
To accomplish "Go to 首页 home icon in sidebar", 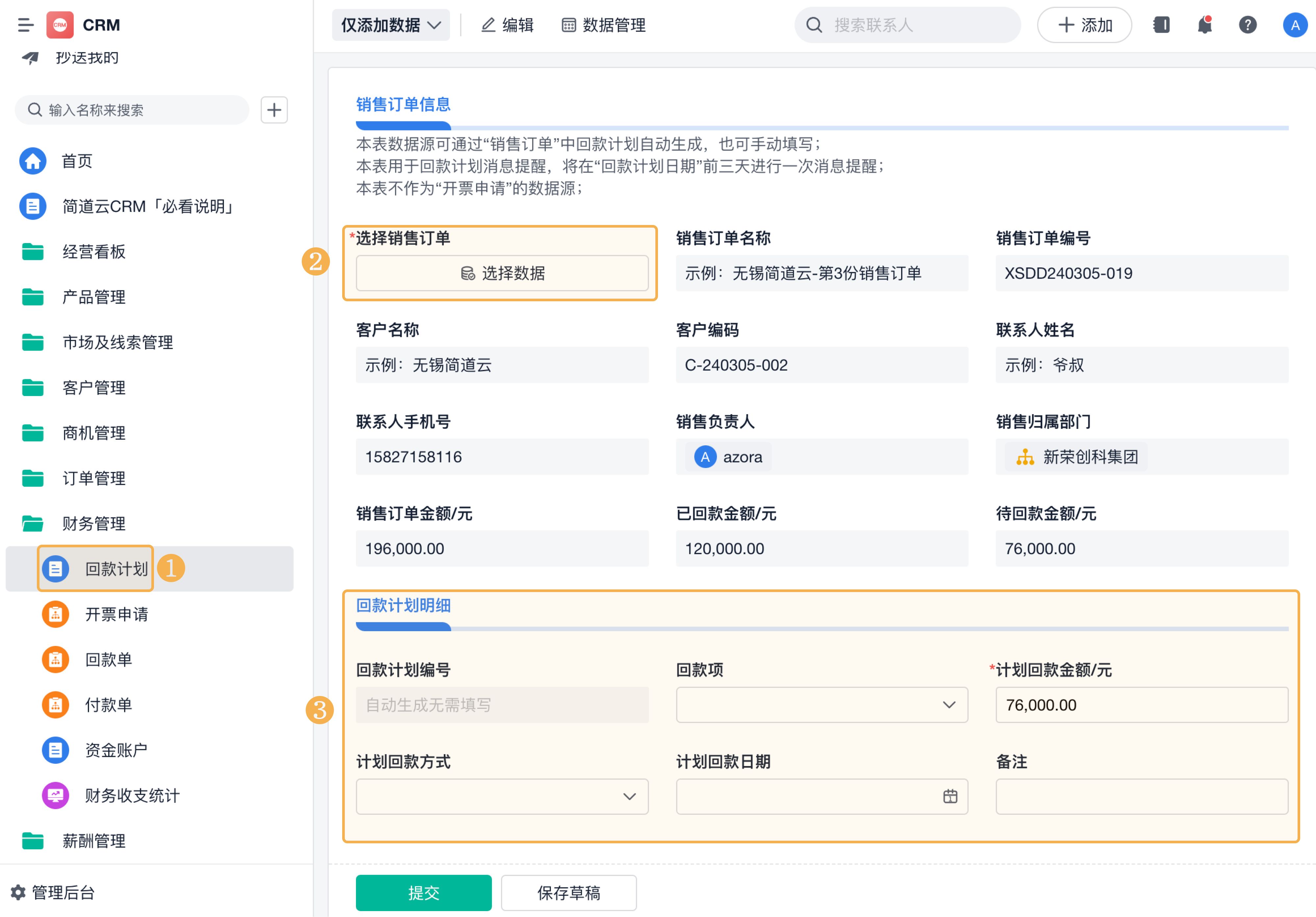I will (33, 161).
